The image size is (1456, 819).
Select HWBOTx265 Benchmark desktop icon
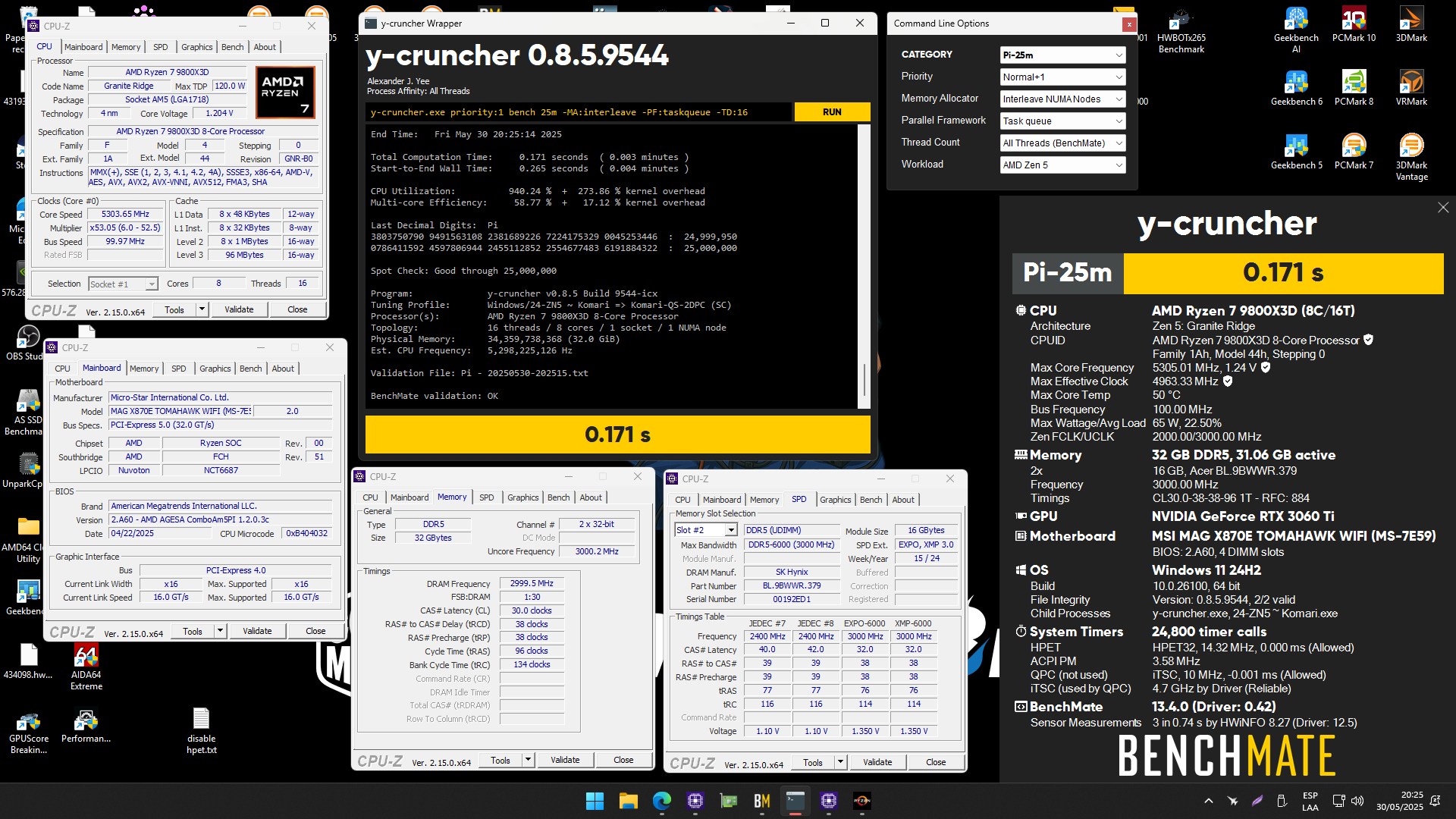tap(1181, 30)
